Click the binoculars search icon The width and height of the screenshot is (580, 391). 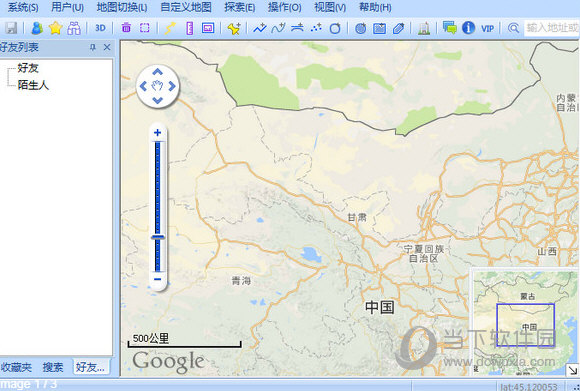point(74,28)
